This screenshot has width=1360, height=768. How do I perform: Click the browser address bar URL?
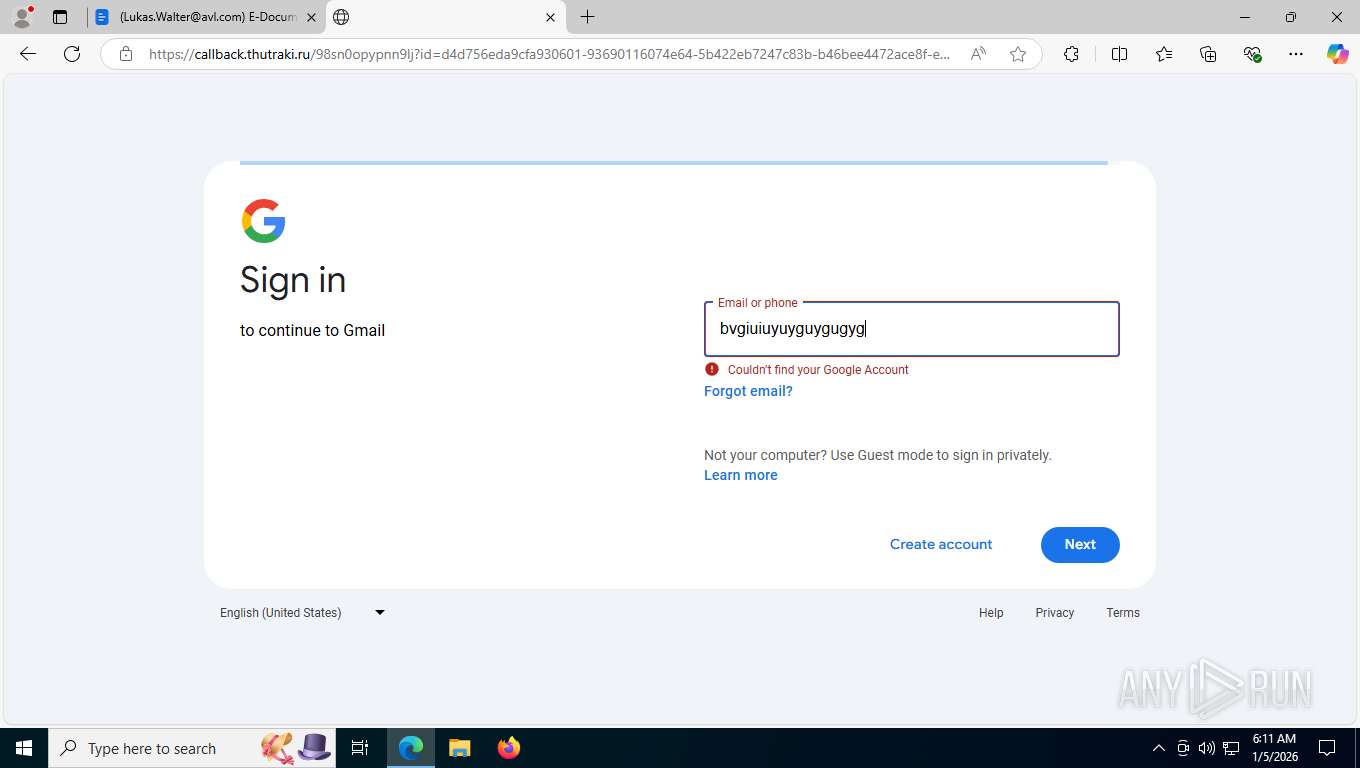549,54
